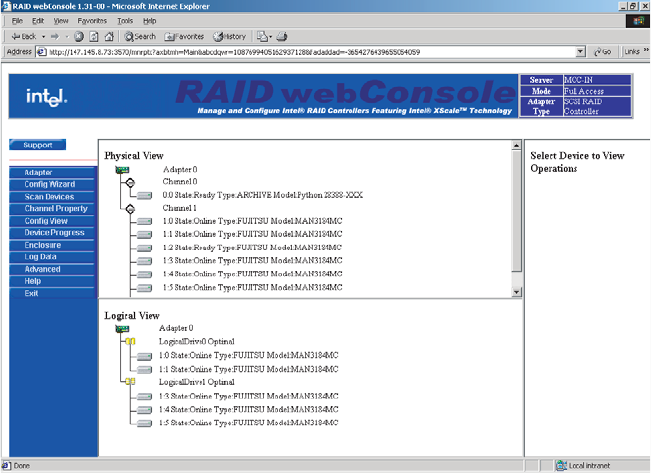Click the LogicalDrive0 array icon

(130, 341)
